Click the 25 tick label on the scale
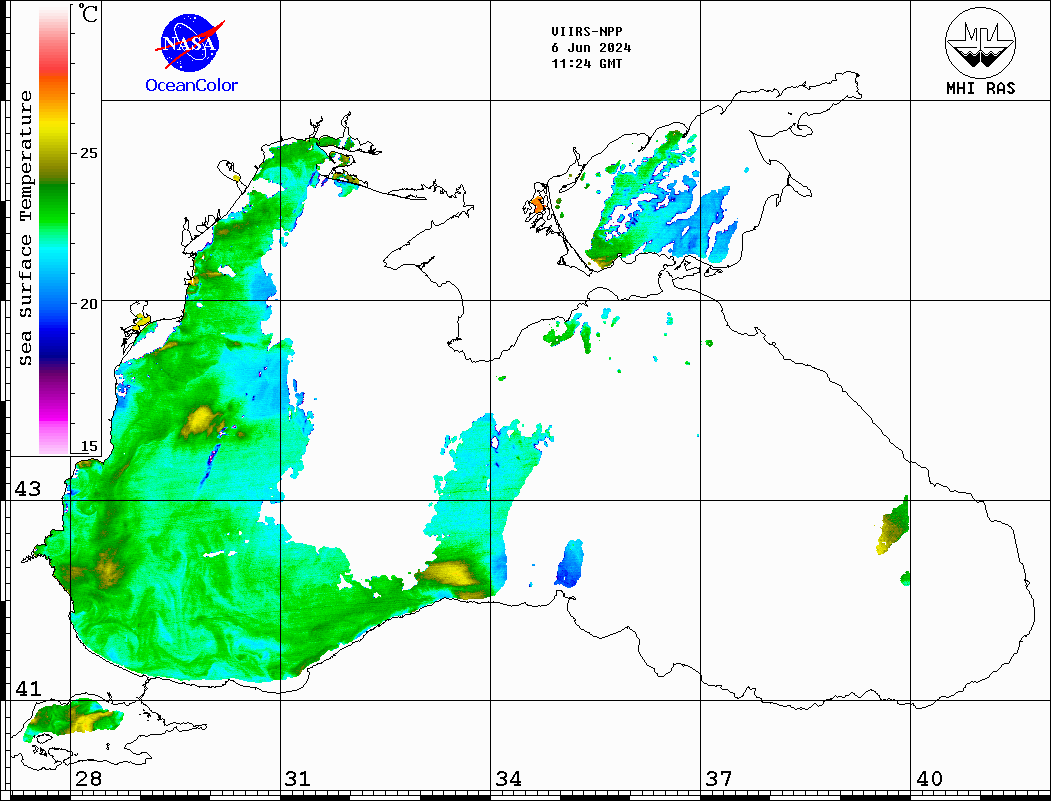 [x=89, y=153]
